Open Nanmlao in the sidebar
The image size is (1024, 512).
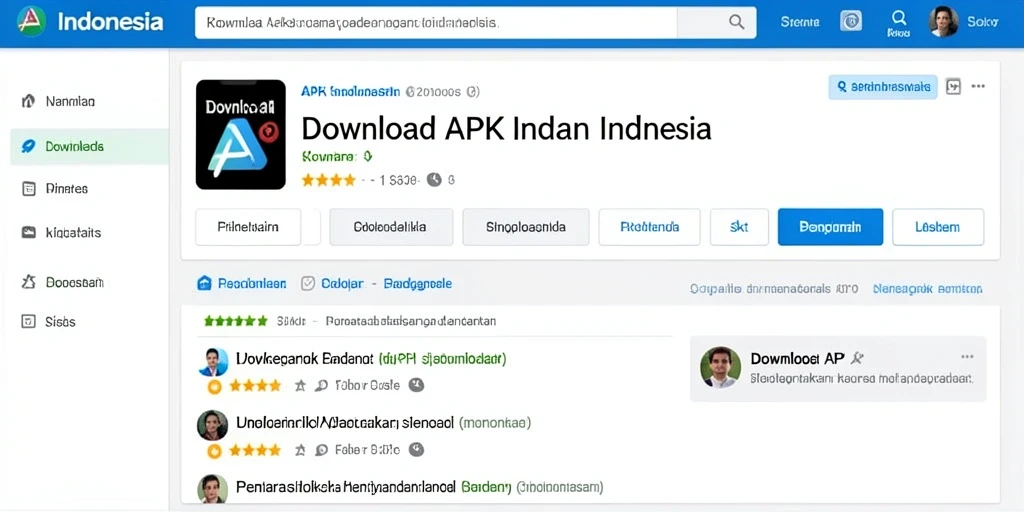click(89, 102)
